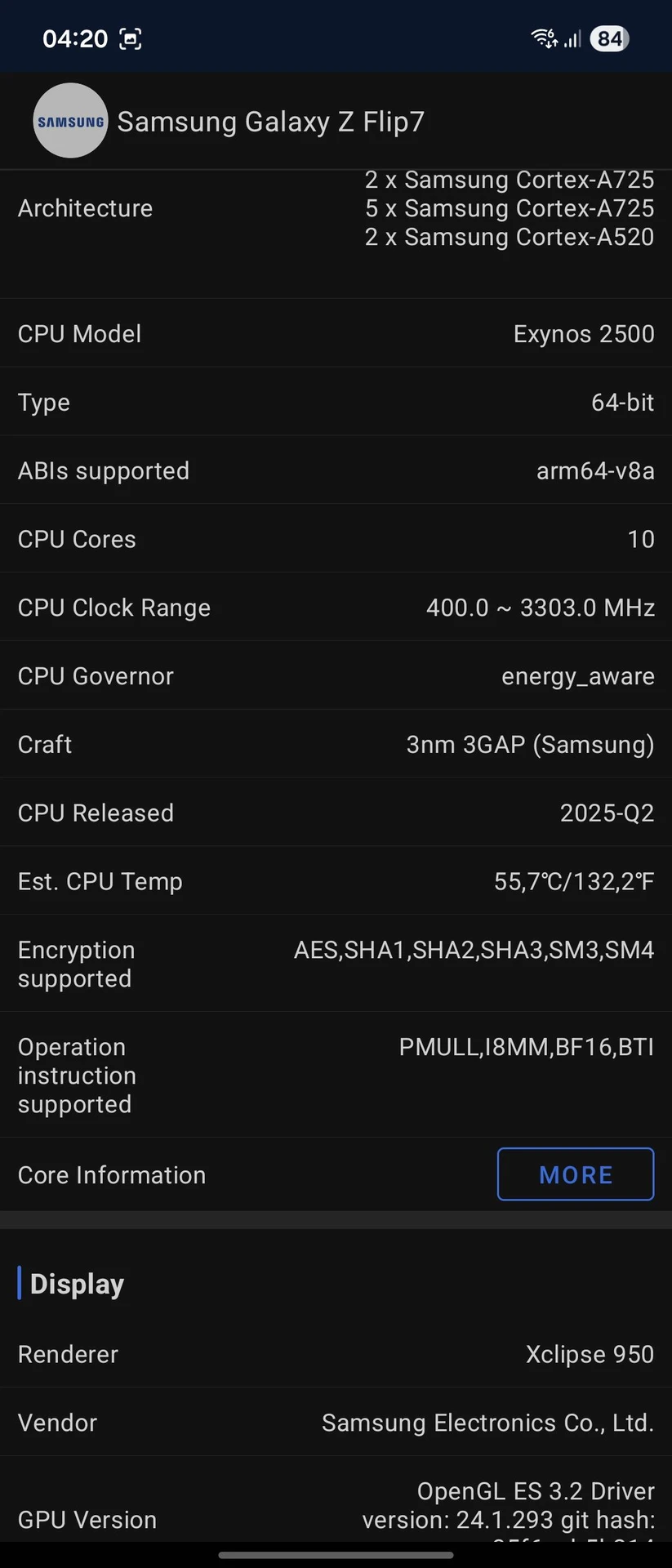The image size is (672, 1568).
Task: Tap the cellular signal strength icon
Action: click(x=573, y=38)
